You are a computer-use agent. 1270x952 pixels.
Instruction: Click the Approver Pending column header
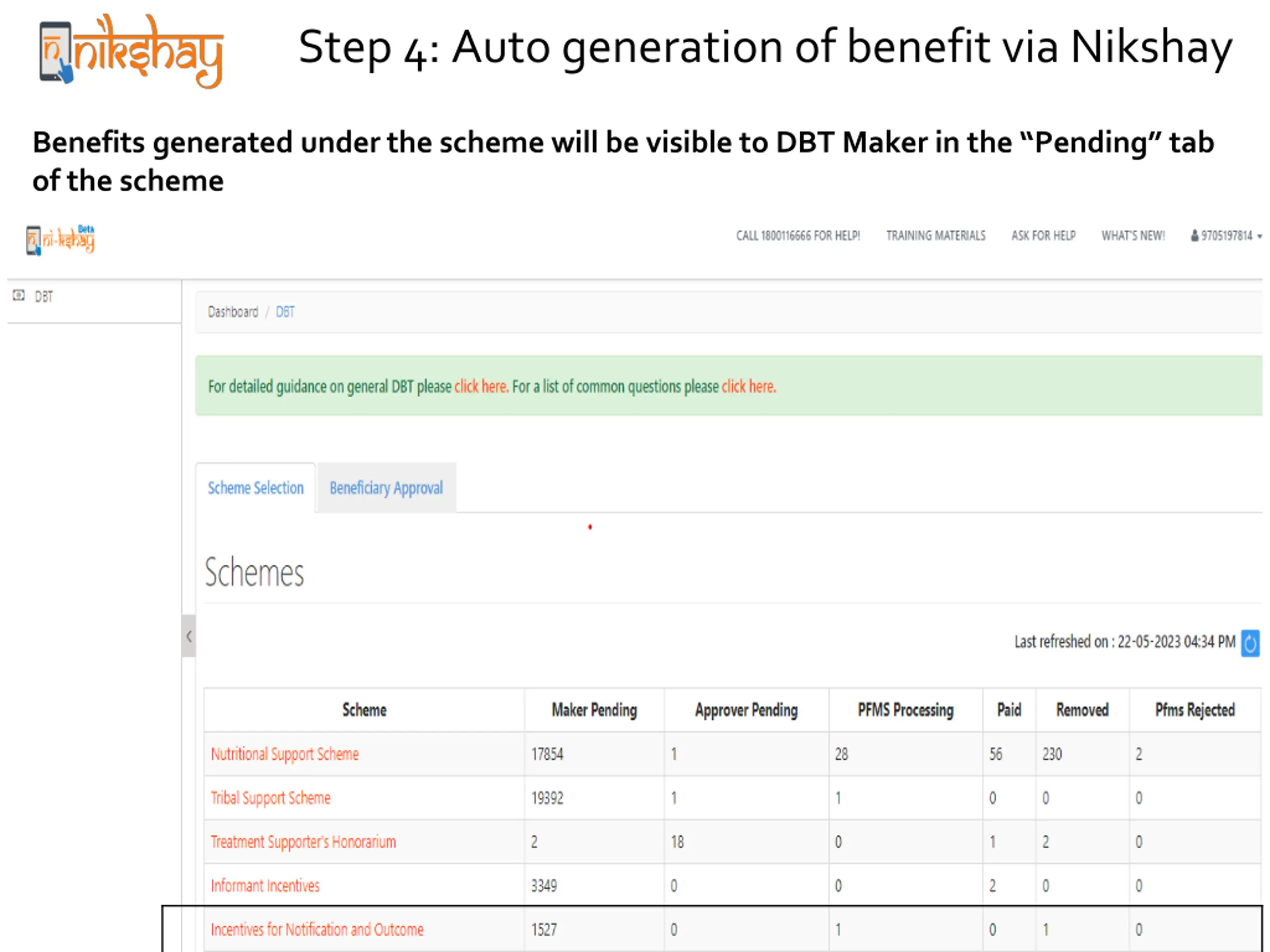pos(747,710)
